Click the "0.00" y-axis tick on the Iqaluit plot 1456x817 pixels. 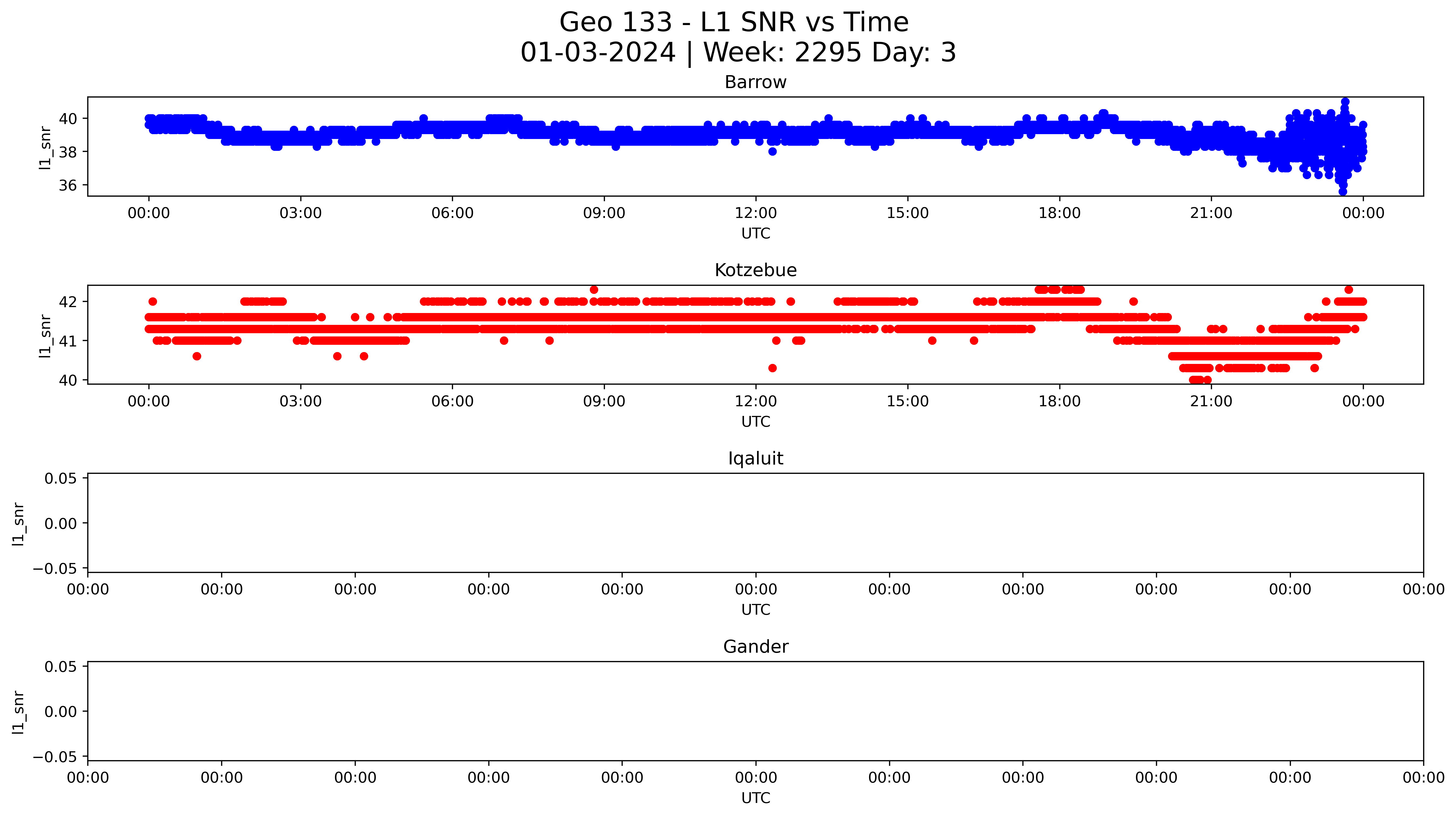(x=61, y=524)
